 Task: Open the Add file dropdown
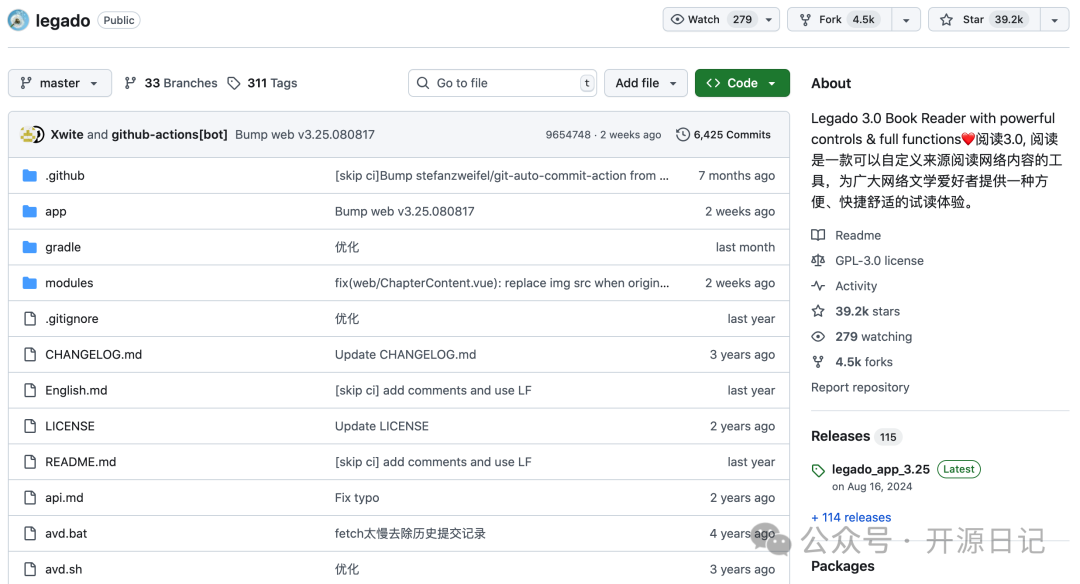(645, 83)
